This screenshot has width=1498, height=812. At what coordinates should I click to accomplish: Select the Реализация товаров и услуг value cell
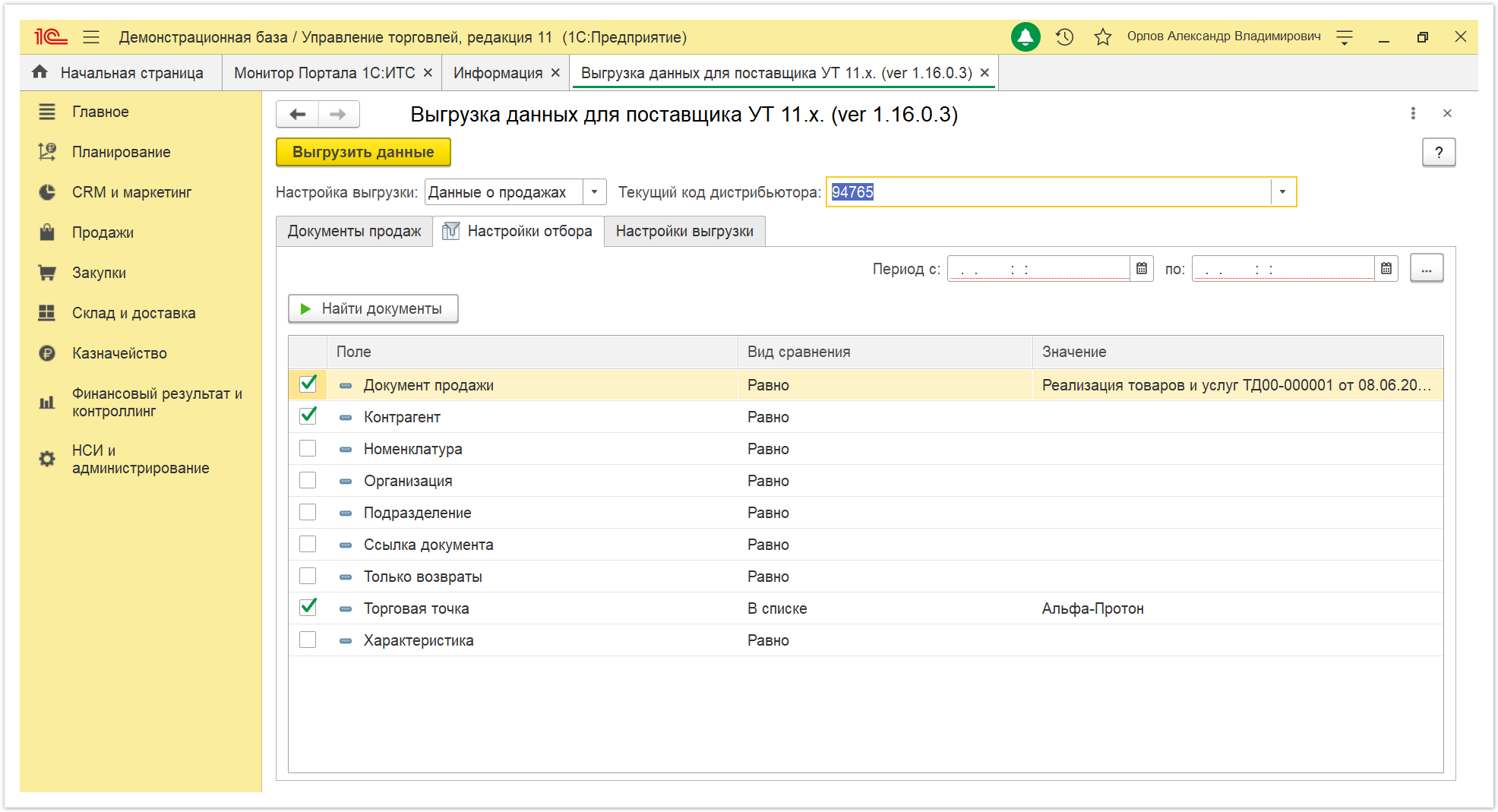point(1237,385)
